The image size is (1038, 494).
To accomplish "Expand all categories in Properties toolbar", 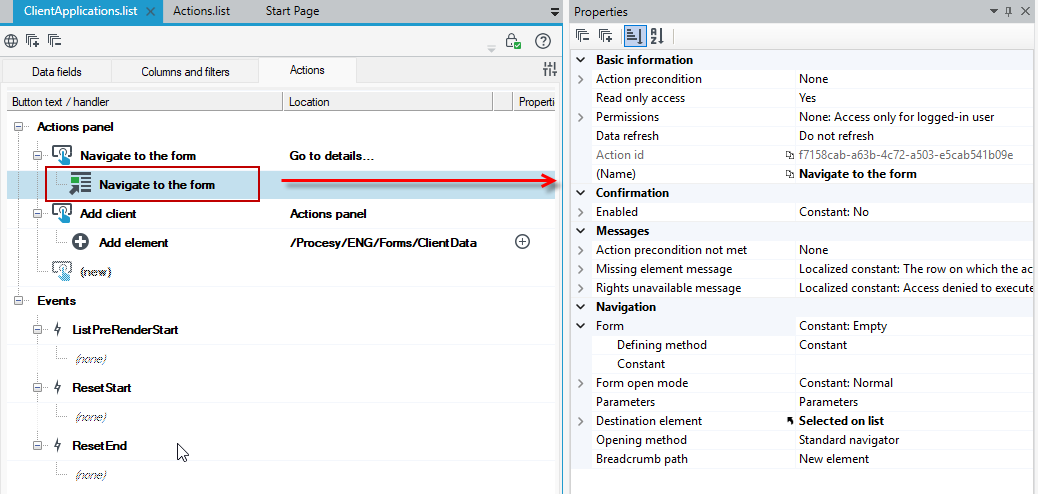I will (x=604, y=35).
